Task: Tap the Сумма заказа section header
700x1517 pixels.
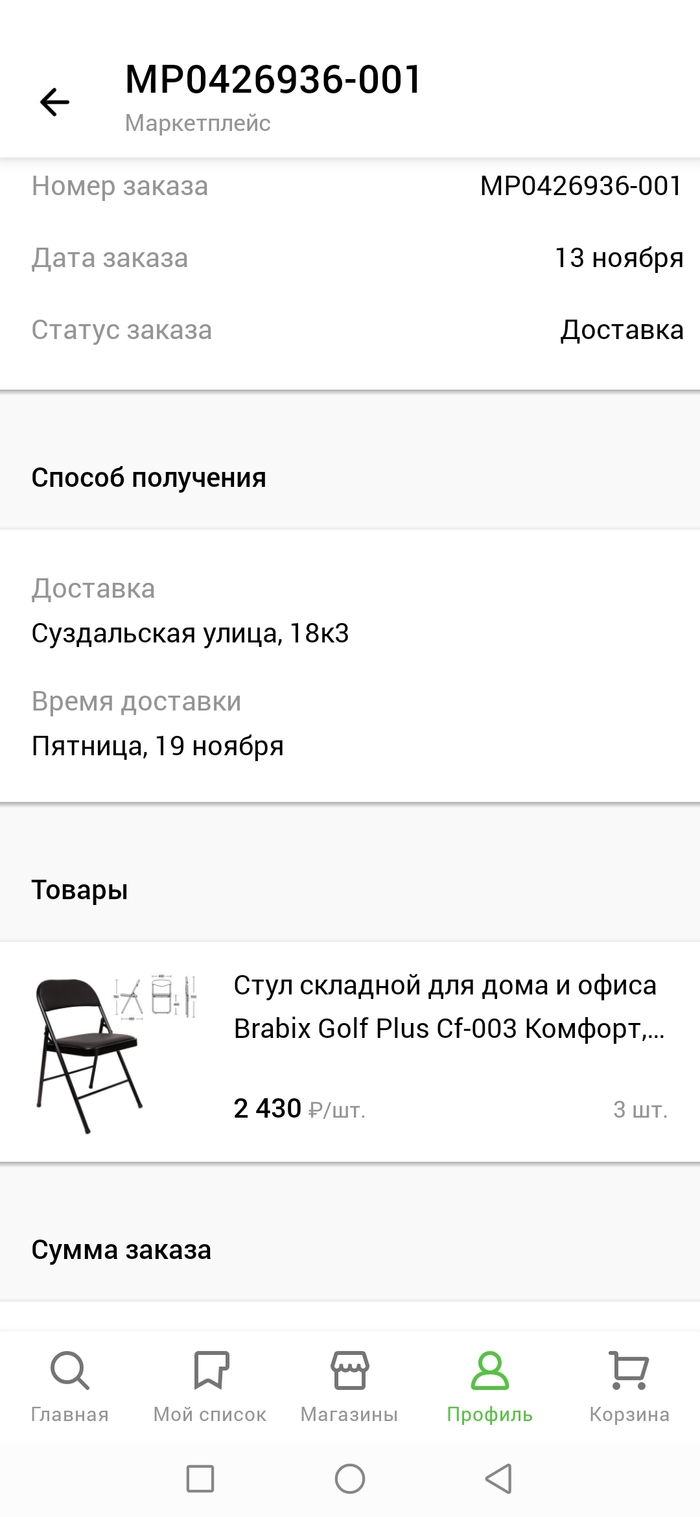Action: pos(121,1250)
